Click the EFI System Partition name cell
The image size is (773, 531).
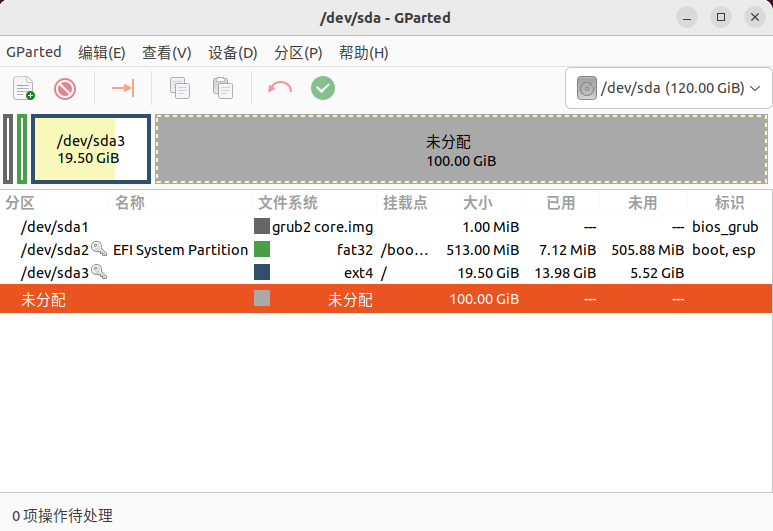180,250
